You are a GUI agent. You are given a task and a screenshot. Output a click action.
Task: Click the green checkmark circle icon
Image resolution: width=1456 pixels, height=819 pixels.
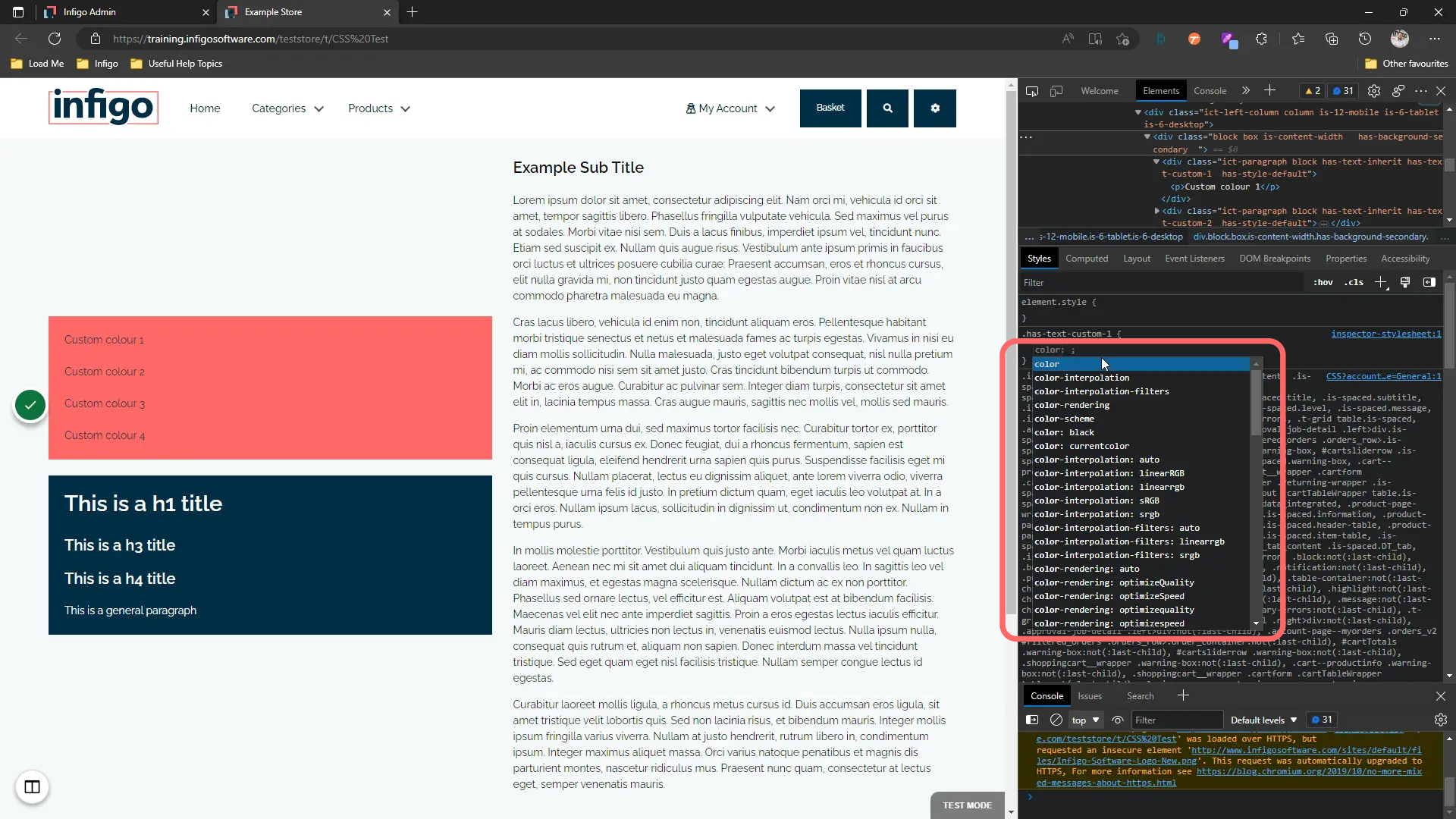pyautogui.click(x=30, y=405)
